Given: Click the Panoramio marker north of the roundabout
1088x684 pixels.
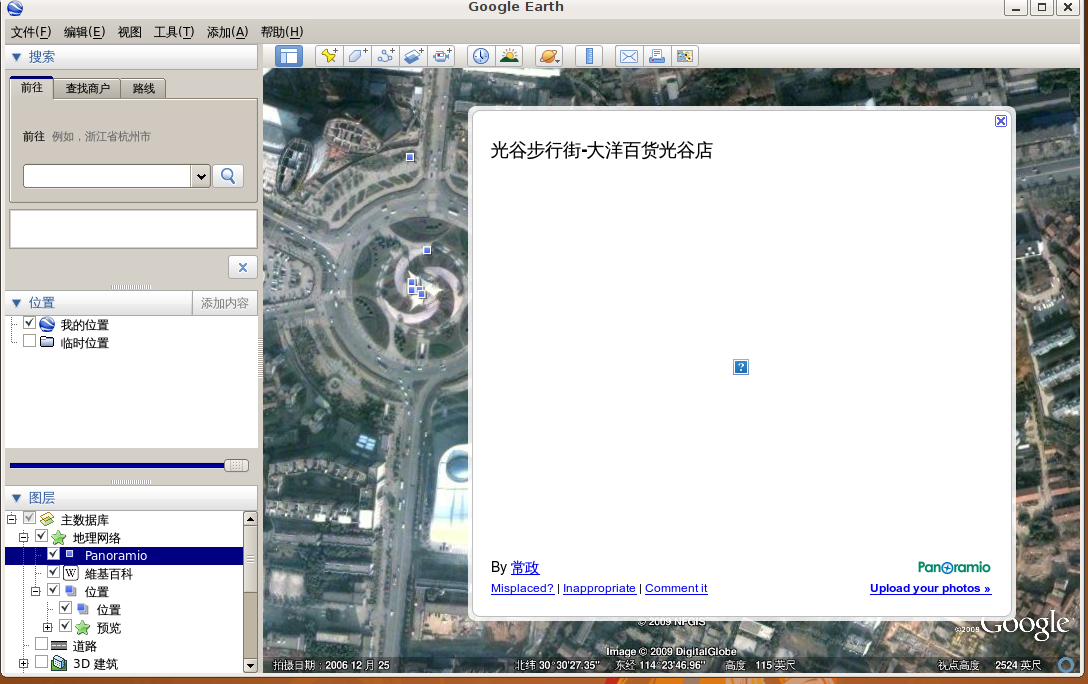Looking at the screenshot, I should (x=427, y=250).
